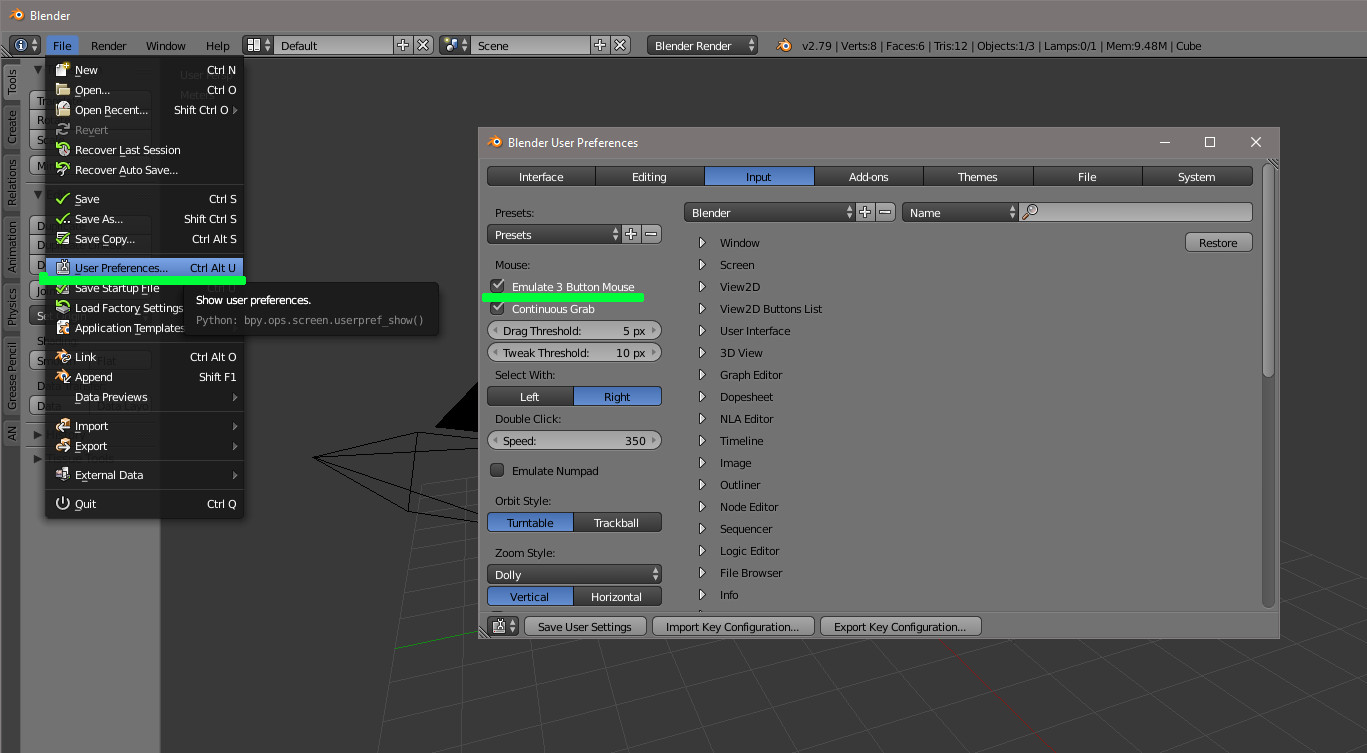The width and height of the screenshot is (1367, 753).
Task: Delete the Default screen layout
Action: [x=423, y=46]
